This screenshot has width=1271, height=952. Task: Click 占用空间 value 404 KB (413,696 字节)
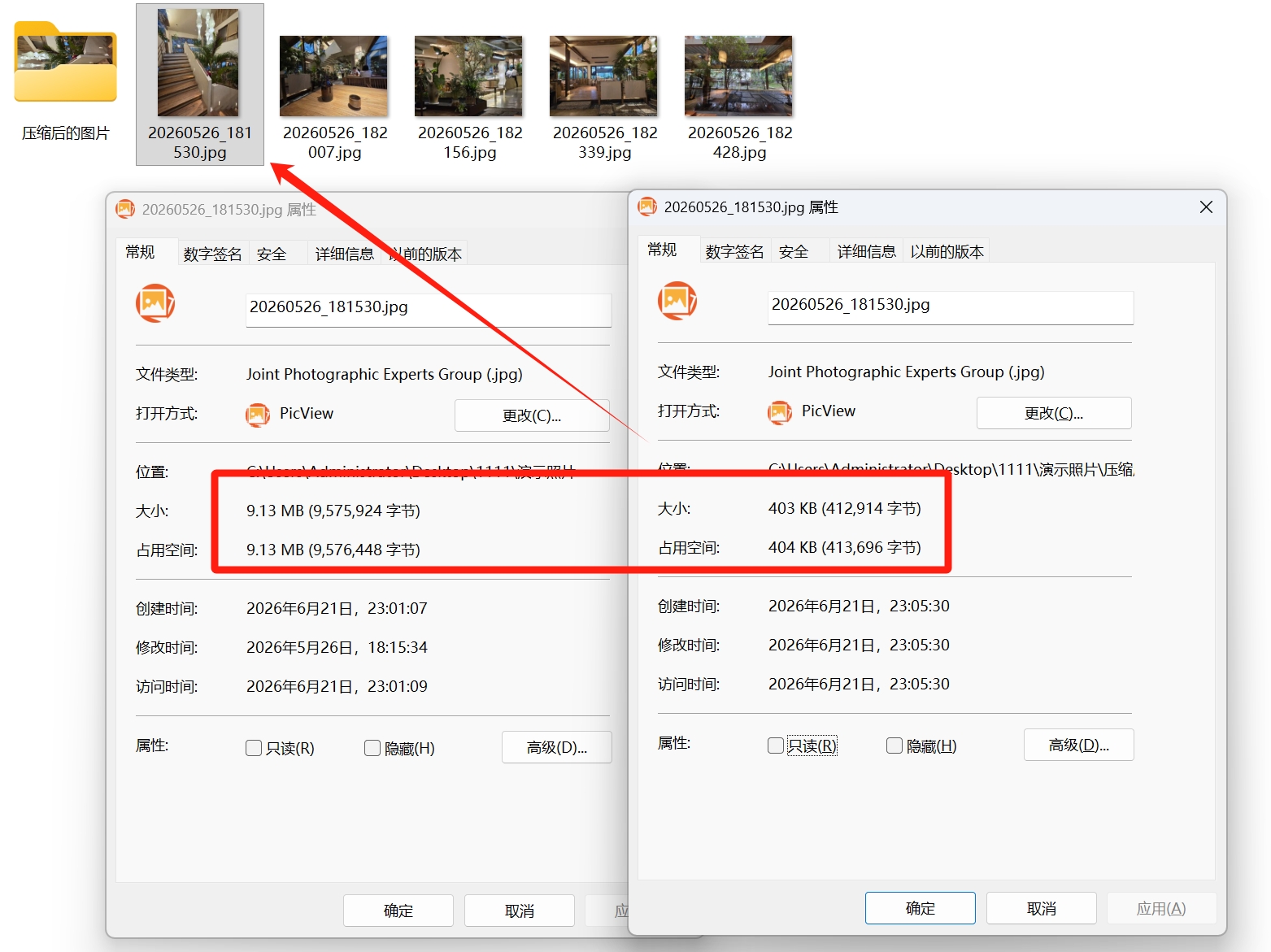click(x=845, y=547)
